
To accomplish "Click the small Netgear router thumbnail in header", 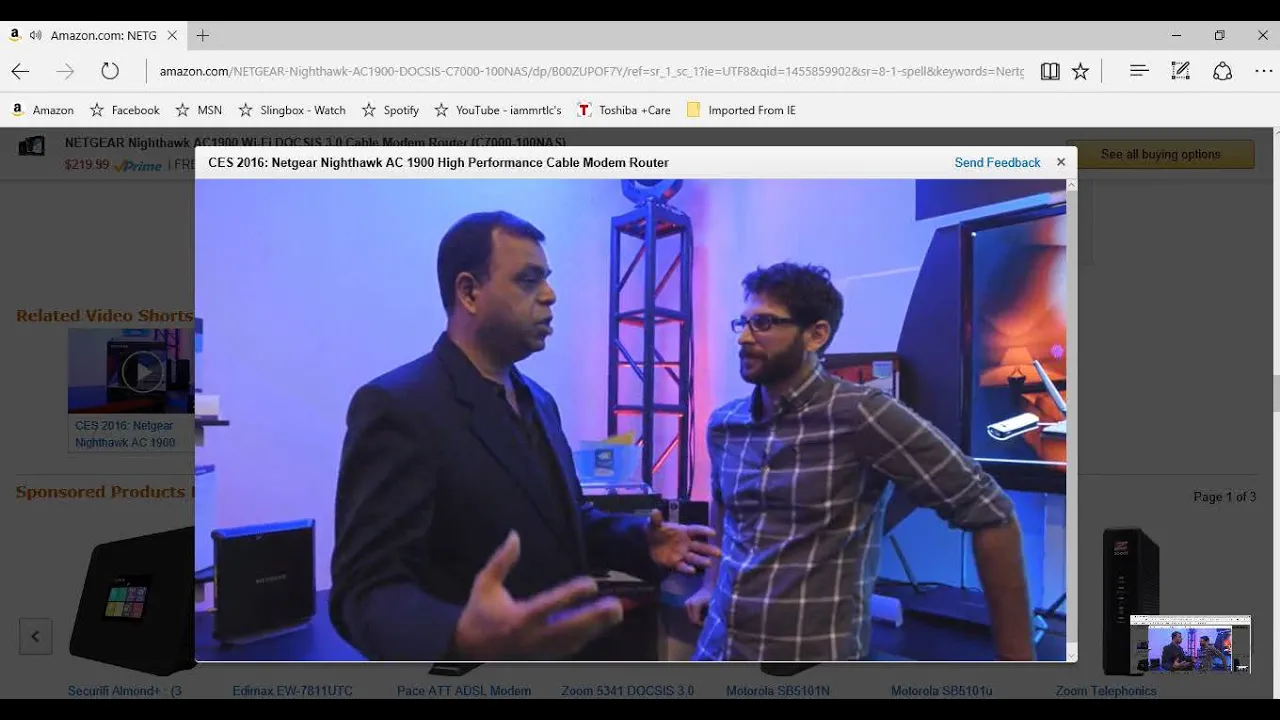I will tap(32, 147).
